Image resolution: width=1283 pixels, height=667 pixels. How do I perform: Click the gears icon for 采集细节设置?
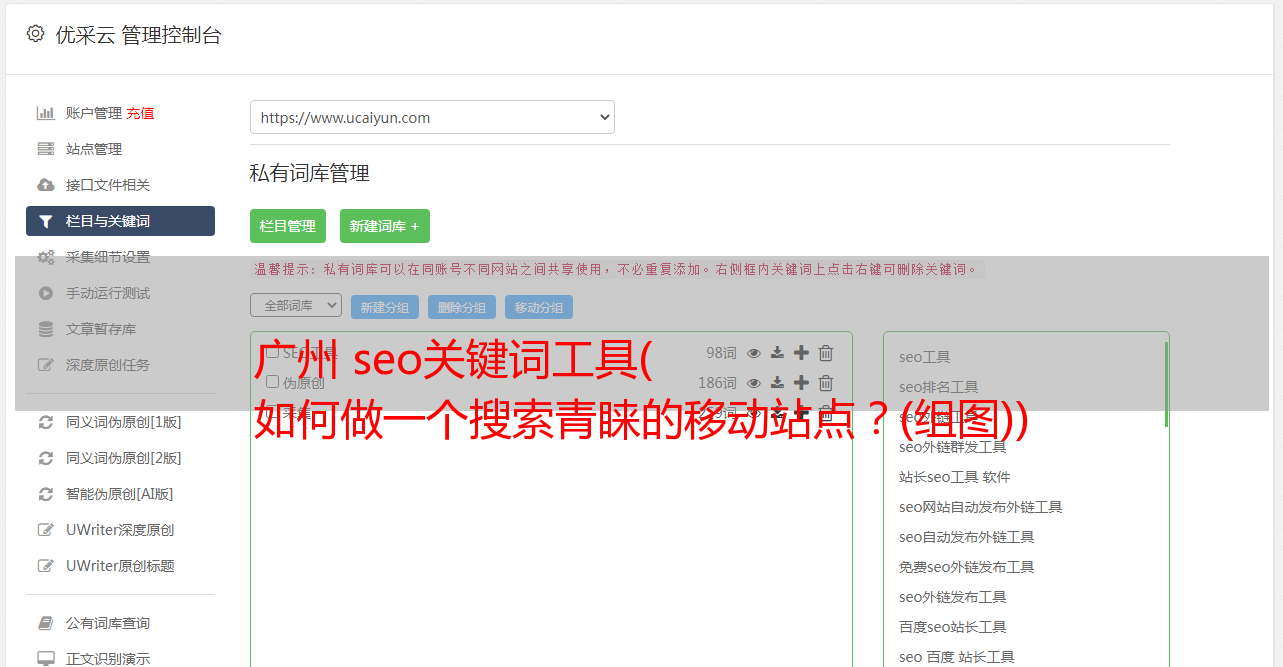pos(46,257)
